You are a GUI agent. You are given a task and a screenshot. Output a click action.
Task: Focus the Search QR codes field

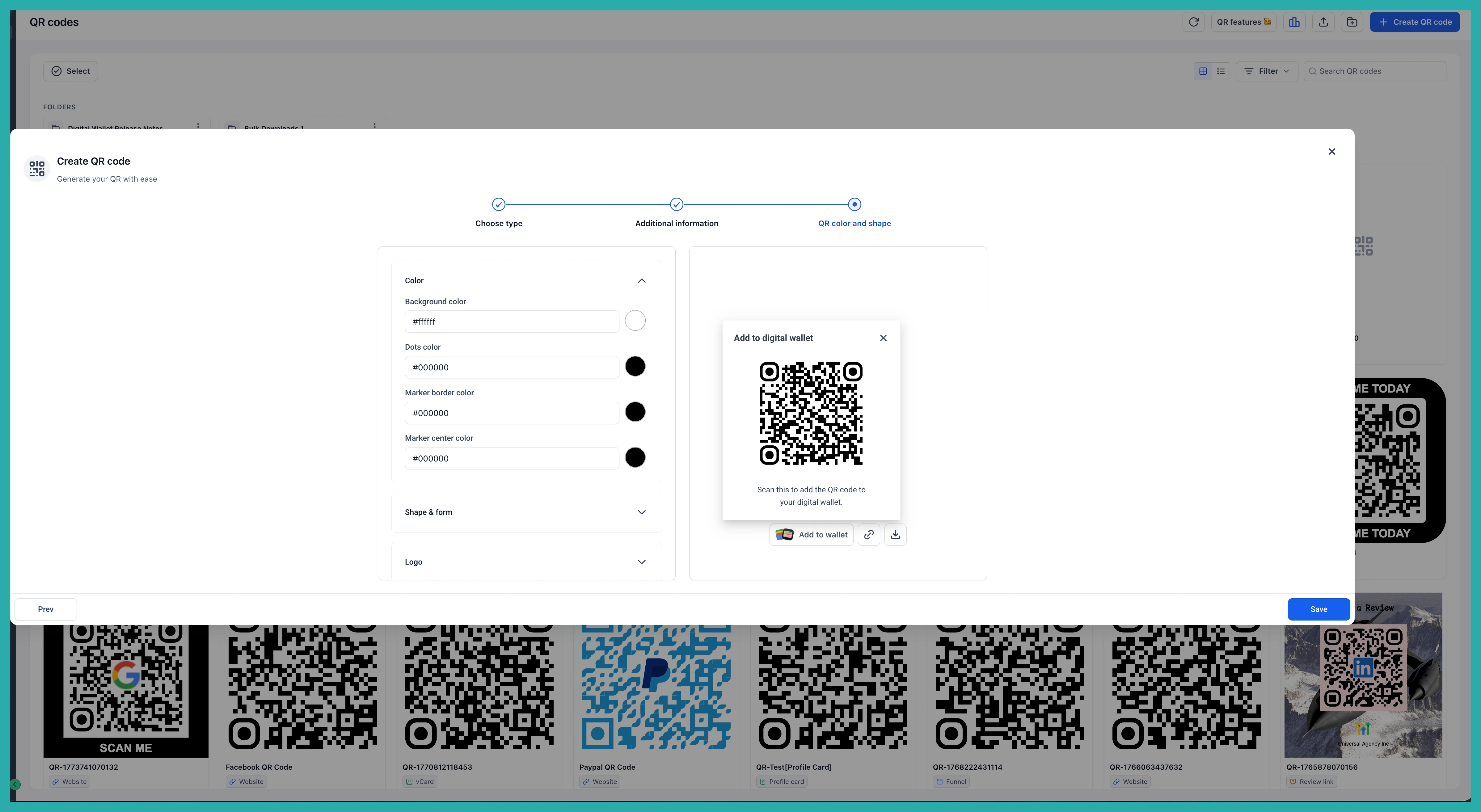[x=1375, y=71]
